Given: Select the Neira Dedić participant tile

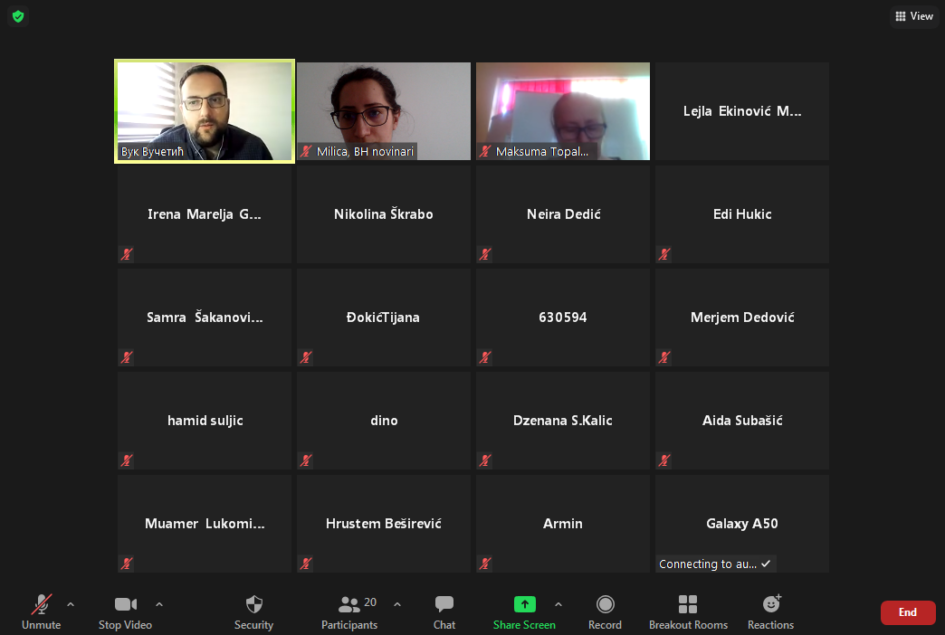Looking at the screenshot, I should tap(563, 214).
